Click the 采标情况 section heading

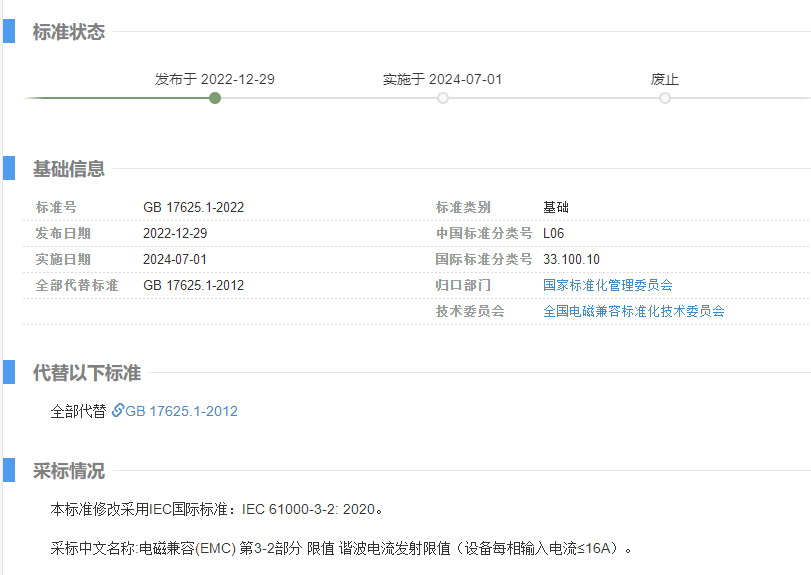click(x=69, y=471)
